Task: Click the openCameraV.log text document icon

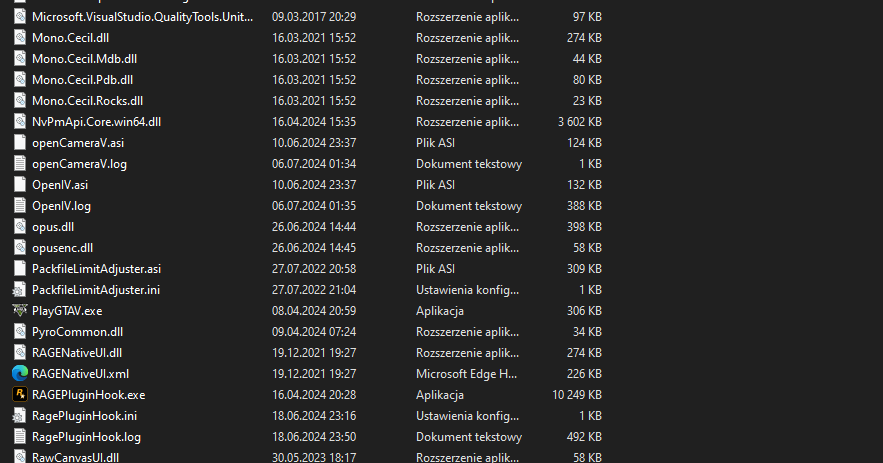Action: (x=19, y=163)
